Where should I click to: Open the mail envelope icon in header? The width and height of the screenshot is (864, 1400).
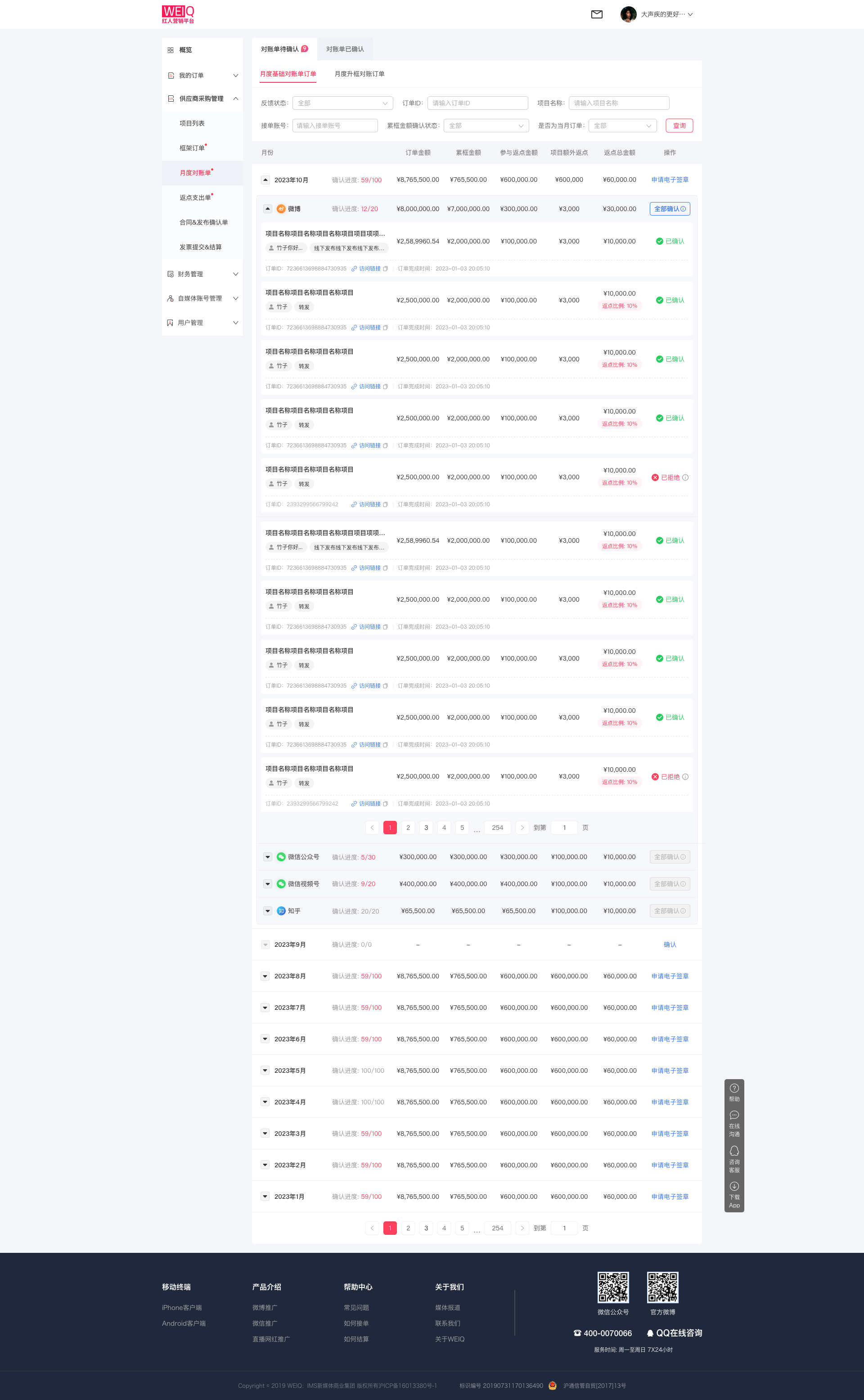point(597,14)
